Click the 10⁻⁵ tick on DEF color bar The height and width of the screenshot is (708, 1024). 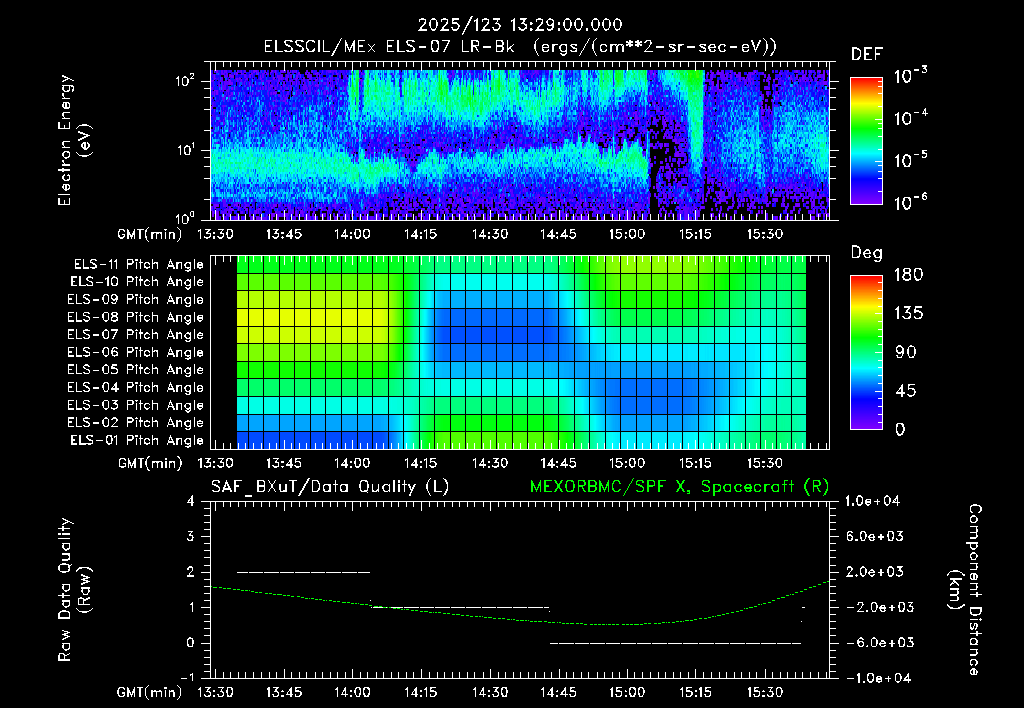click(910, 159)
